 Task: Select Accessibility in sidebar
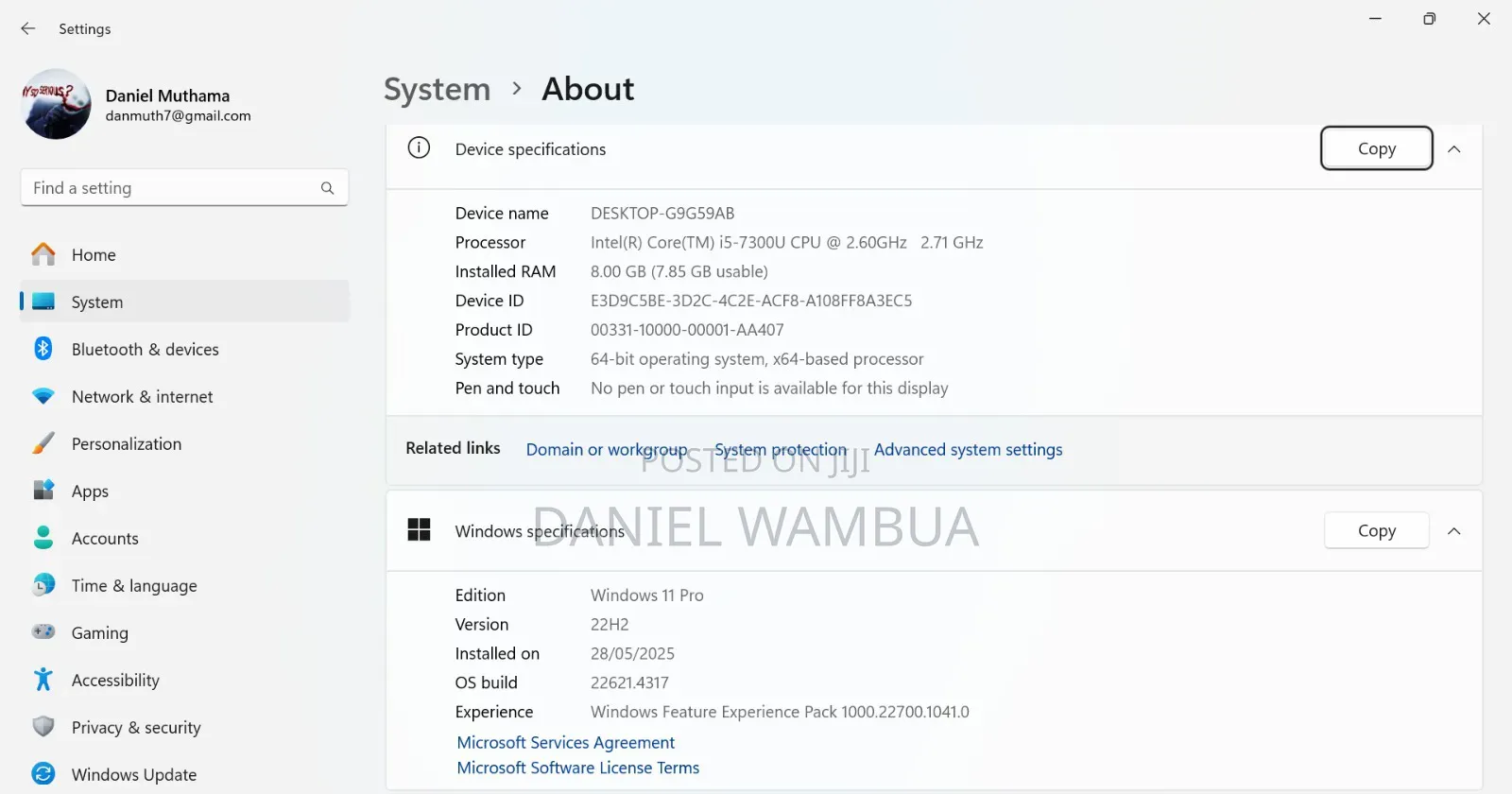point(185,680)
